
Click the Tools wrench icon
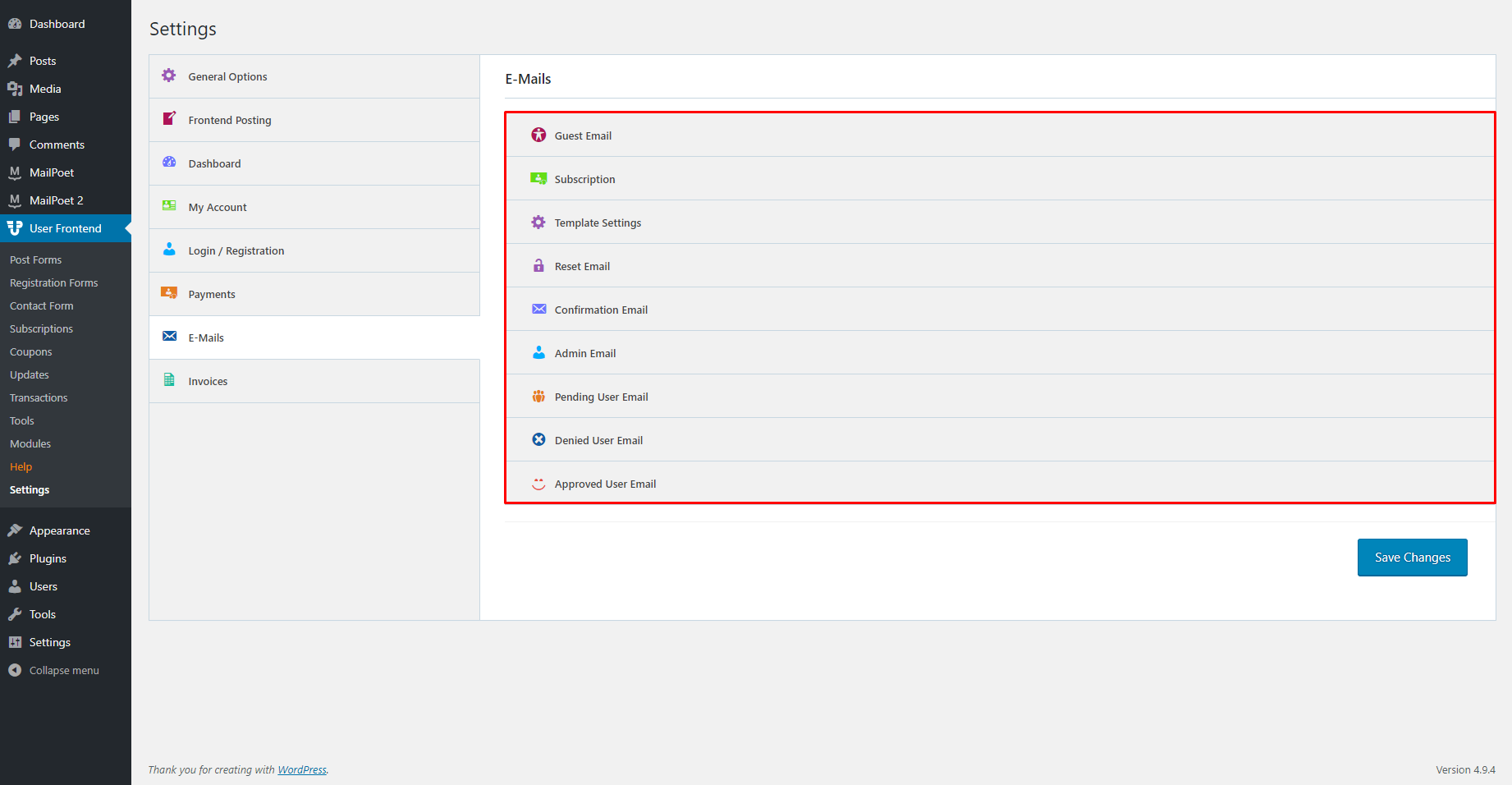point(15,614)
